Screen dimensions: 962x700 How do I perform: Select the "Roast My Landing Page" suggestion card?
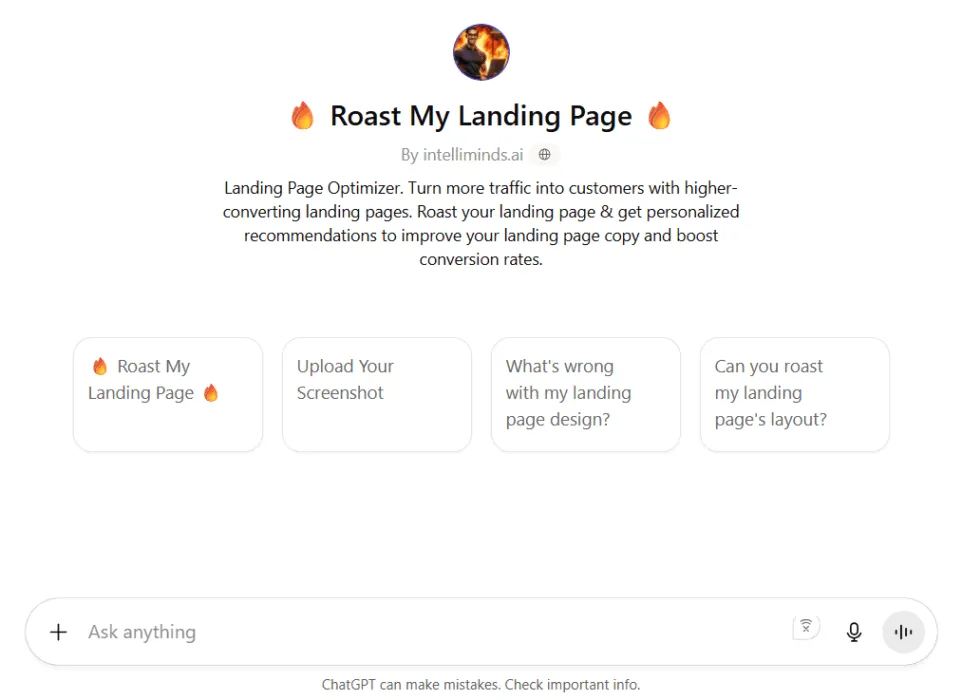pos(168,394)
